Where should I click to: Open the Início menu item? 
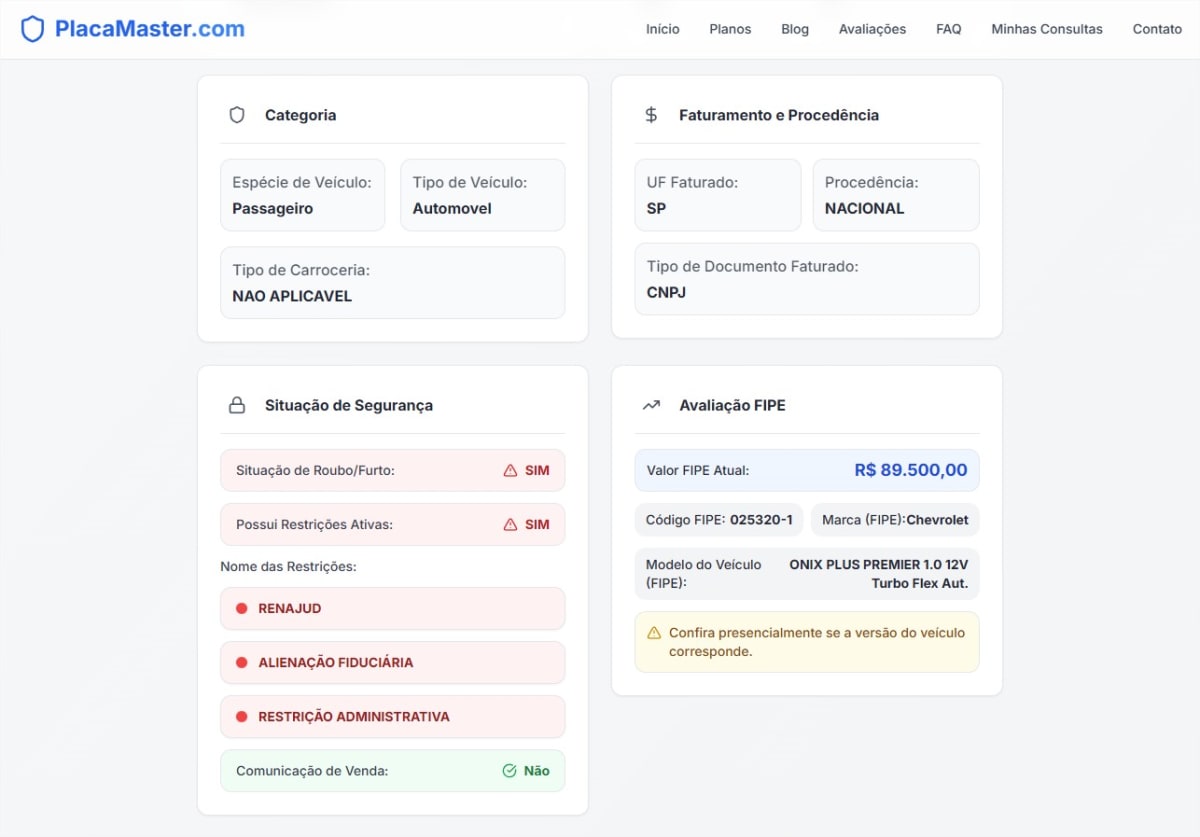coord(663,29)
